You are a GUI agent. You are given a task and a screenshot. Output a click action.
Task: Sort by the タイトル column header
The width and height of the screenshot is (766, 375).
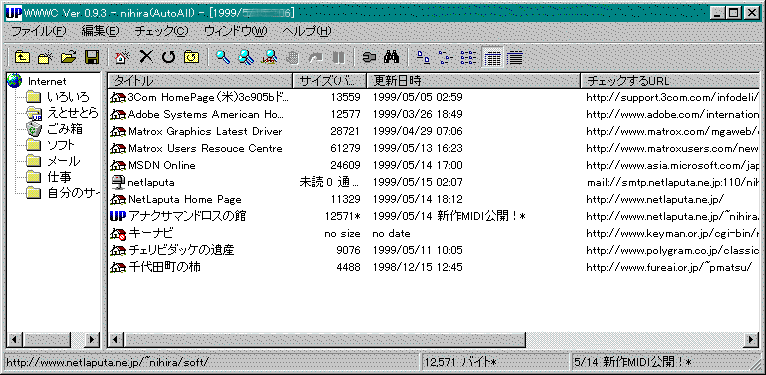pyautogui.click(x=200, y=81)
